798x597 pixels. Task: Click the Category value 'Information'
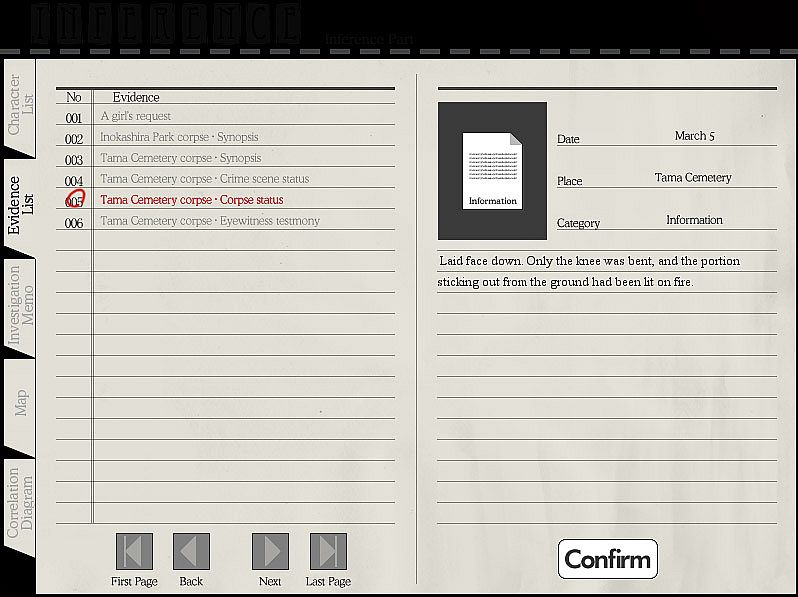point(694,220)
